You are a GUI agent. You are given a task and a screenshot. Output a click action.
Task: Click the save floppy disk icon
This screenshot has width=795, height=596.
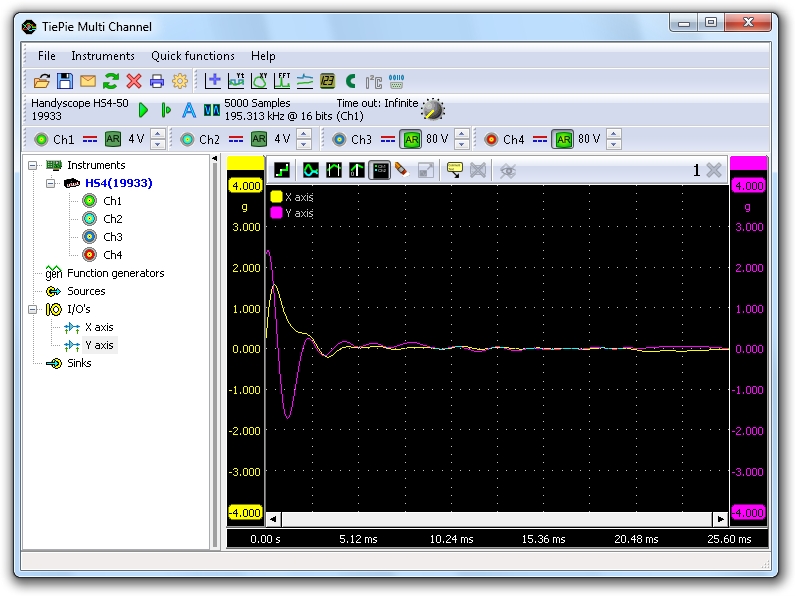coord(64,81)
